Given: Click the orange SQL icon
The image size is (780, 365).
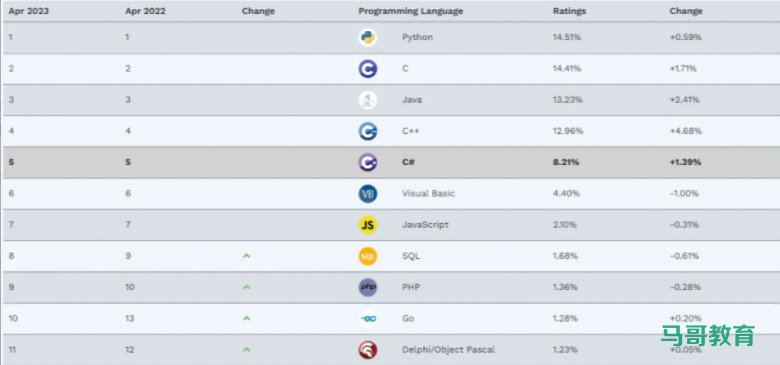Looking at the screenshot, I should pos(368,257).
